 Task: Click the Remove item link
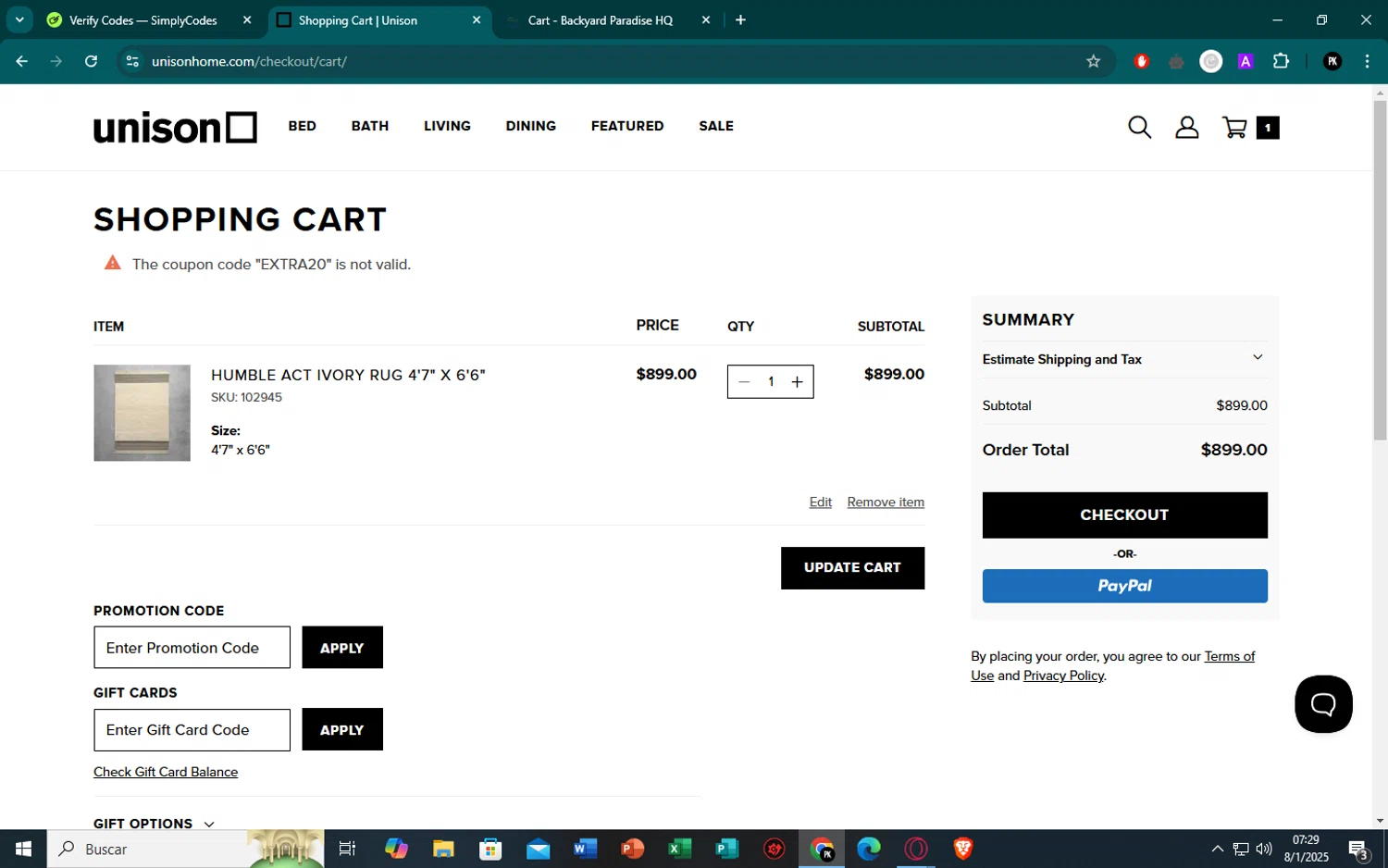point(886,502)
